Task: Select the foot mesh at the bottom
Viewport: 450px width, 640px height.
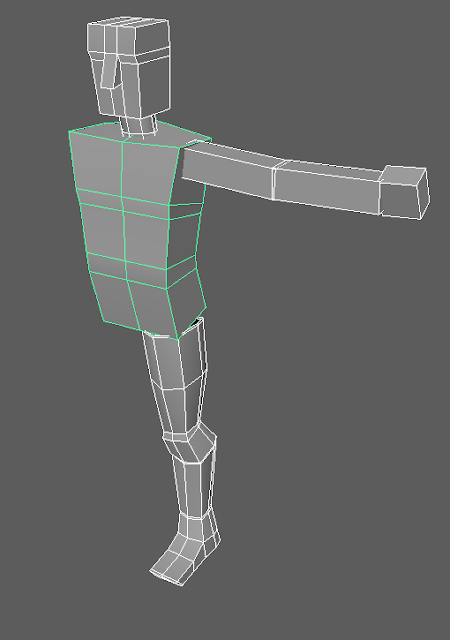Action: tap(186, 549)
